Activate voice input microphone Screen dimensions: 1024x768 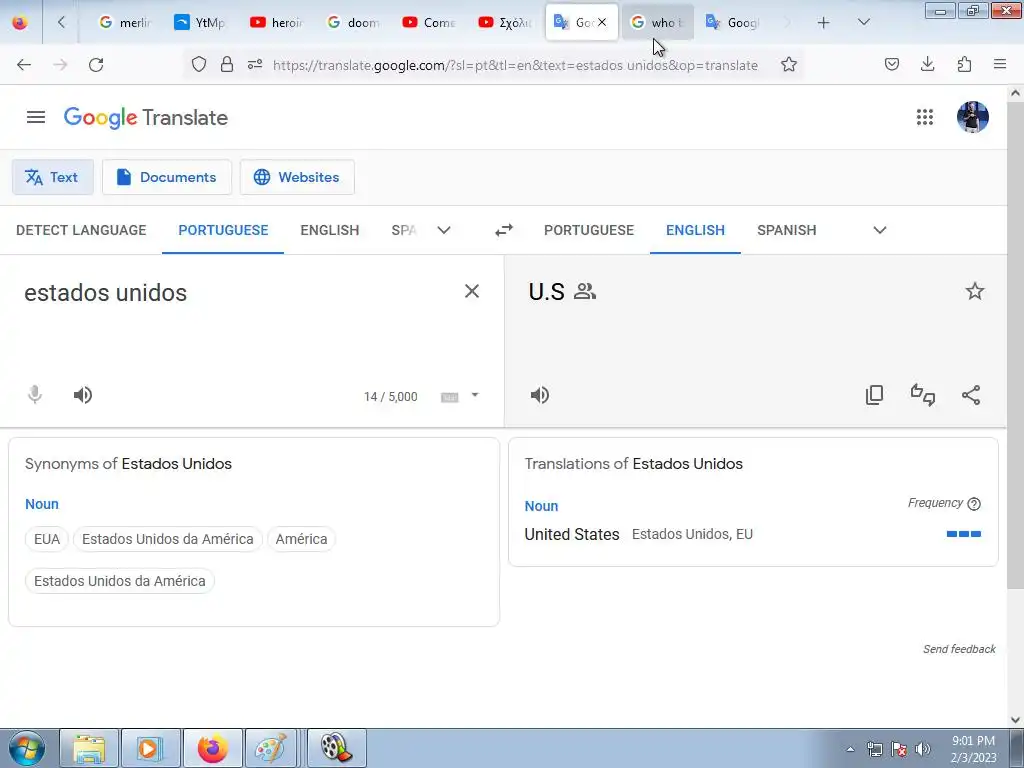tap(35, 395)
